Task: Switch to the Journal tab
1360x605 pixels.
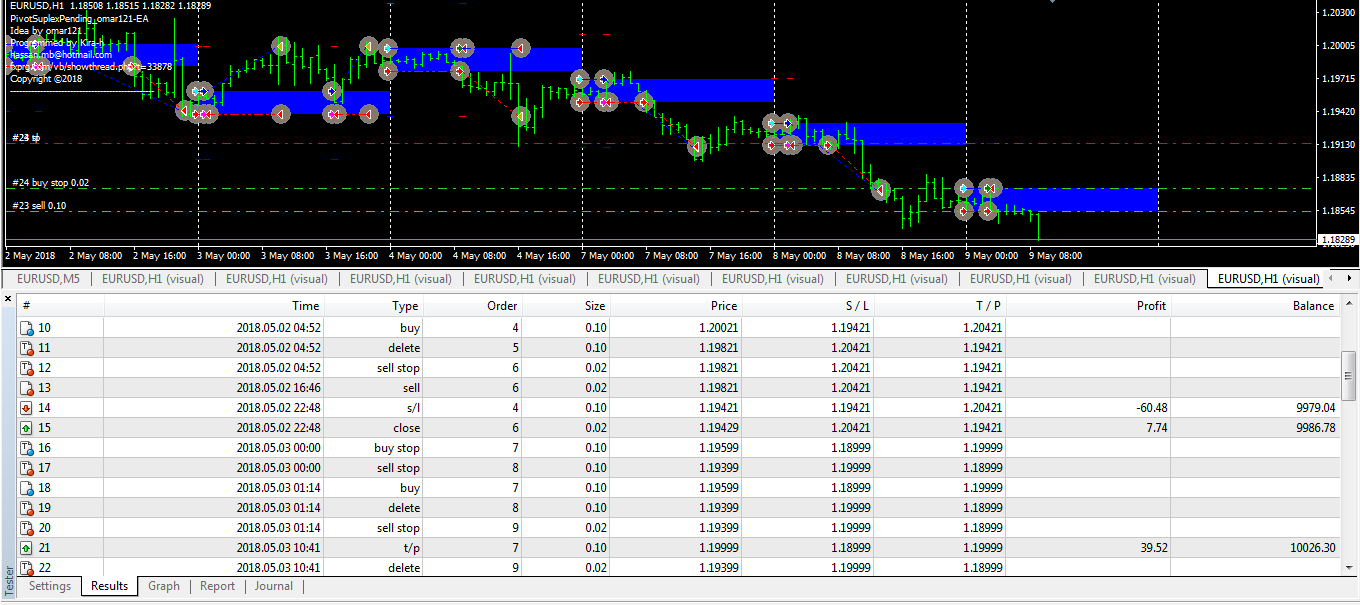Action: pyautogui.click(x=274, y=586)
